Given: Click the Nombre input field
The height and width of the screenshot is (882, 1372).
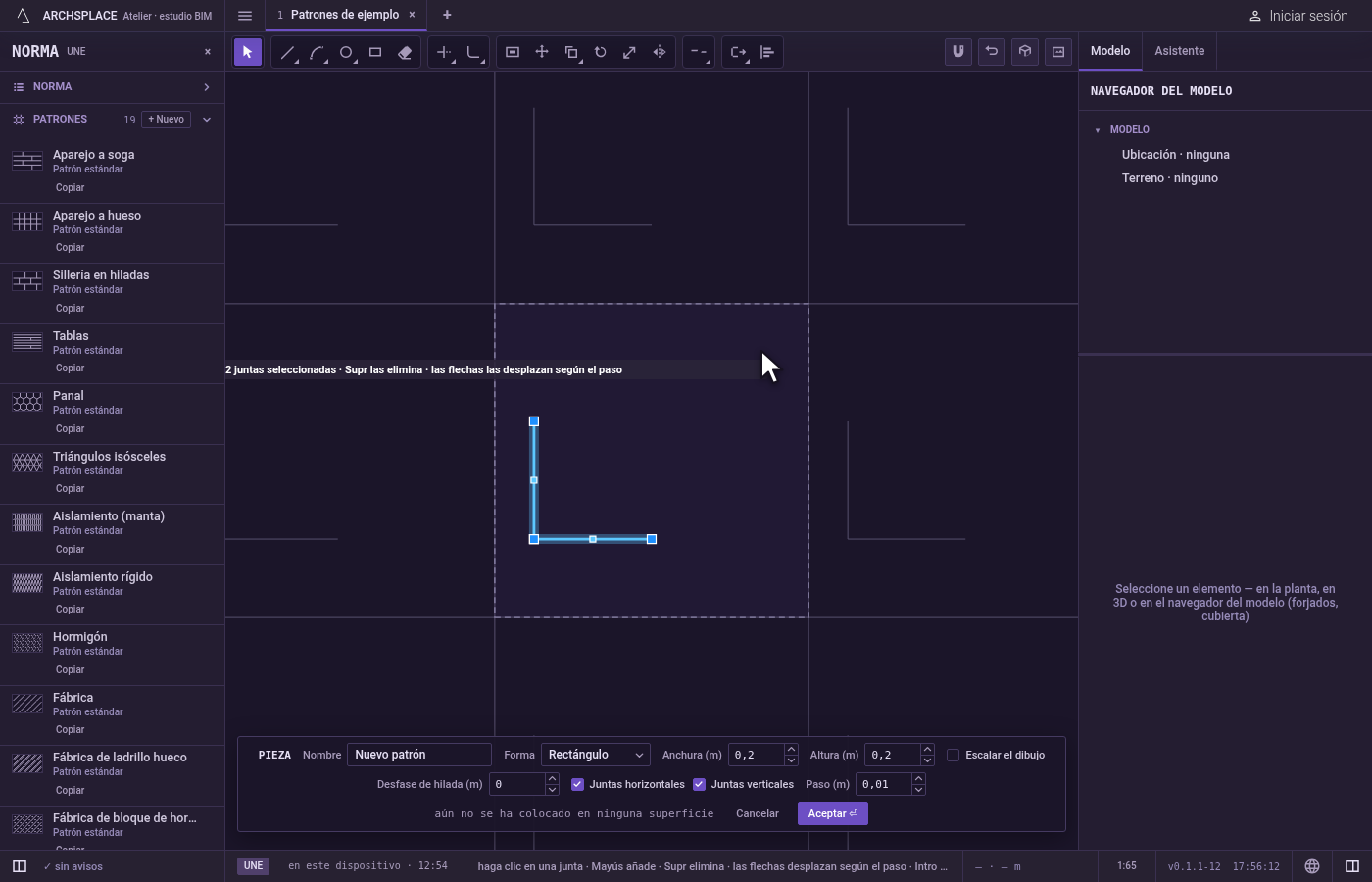Looking at the screenshot, I should click(x=418, y=755).
